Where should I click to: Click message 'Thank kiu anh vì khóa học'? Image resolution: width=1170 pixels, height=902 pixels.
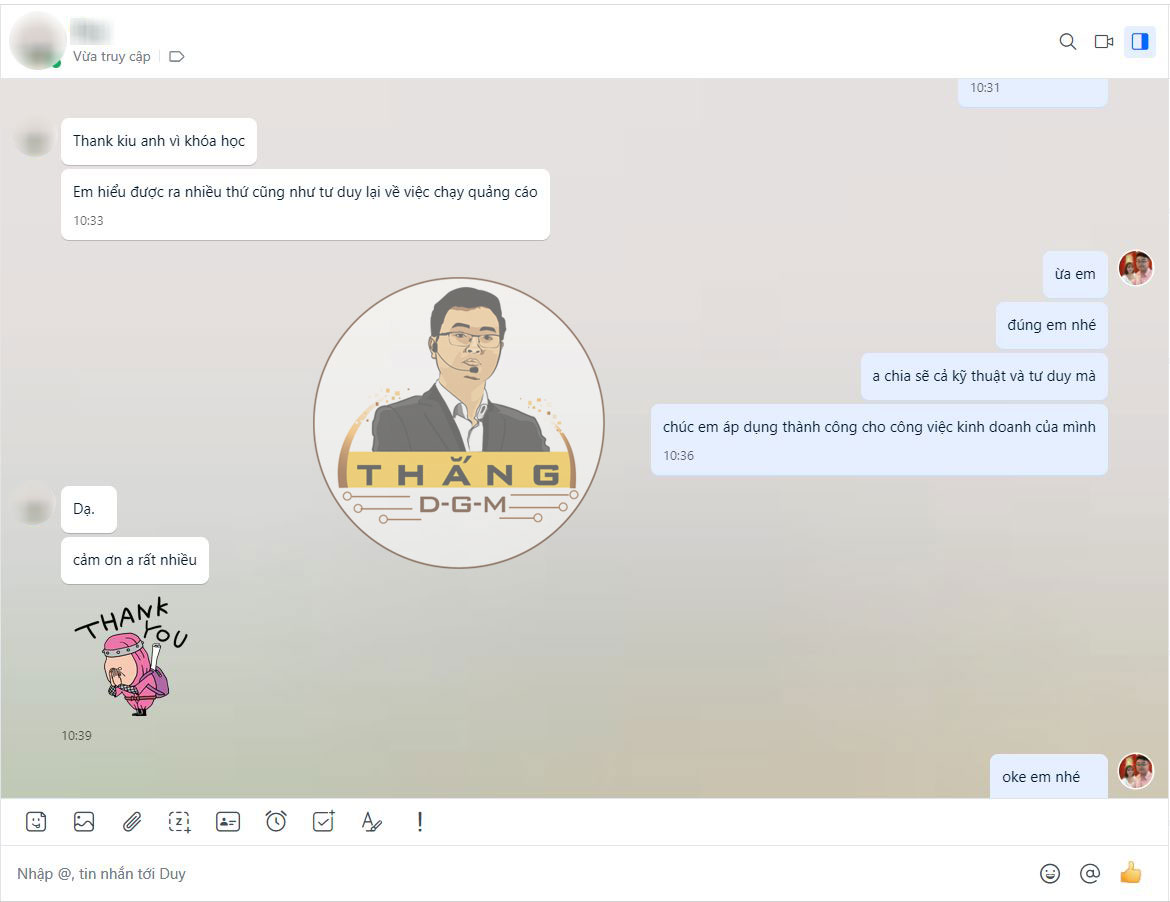[x=159, y=141]
